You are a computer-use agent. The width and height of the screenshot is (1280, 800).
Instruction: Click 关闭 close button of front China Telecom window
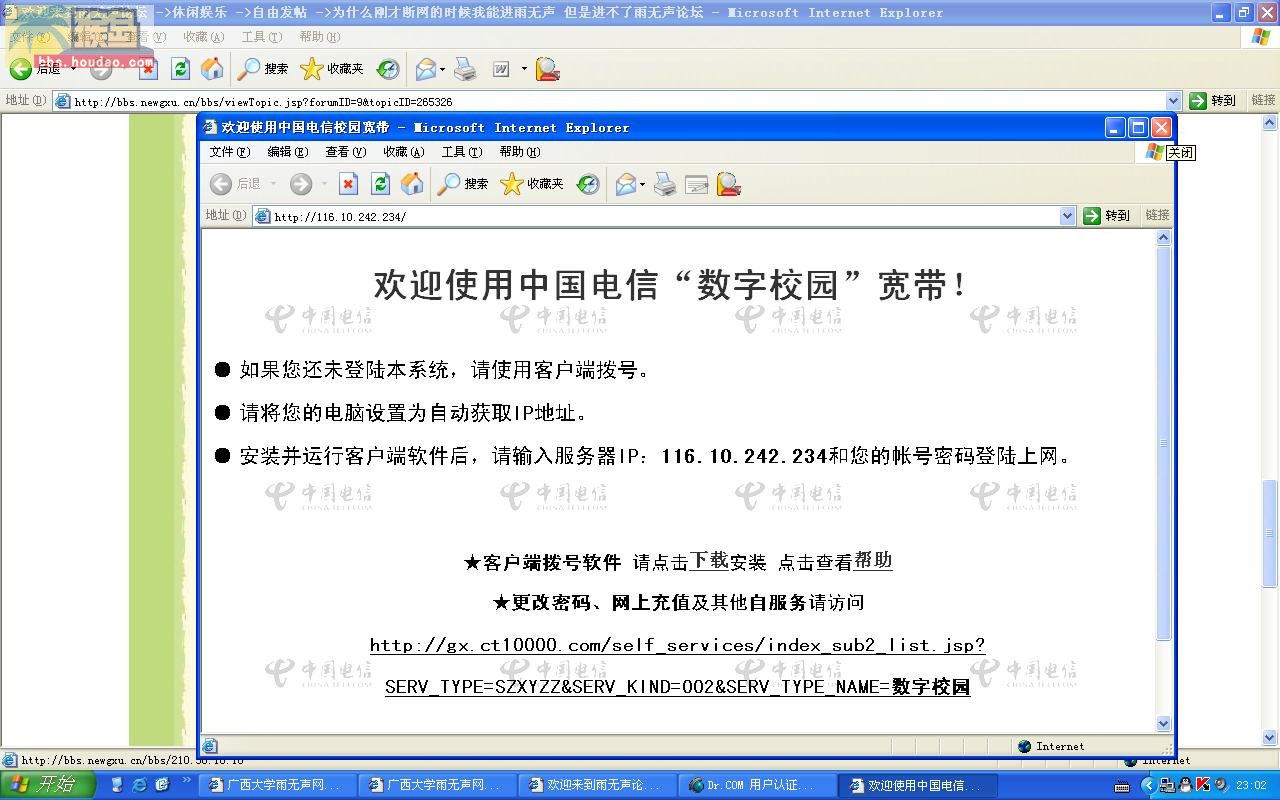1161,128
